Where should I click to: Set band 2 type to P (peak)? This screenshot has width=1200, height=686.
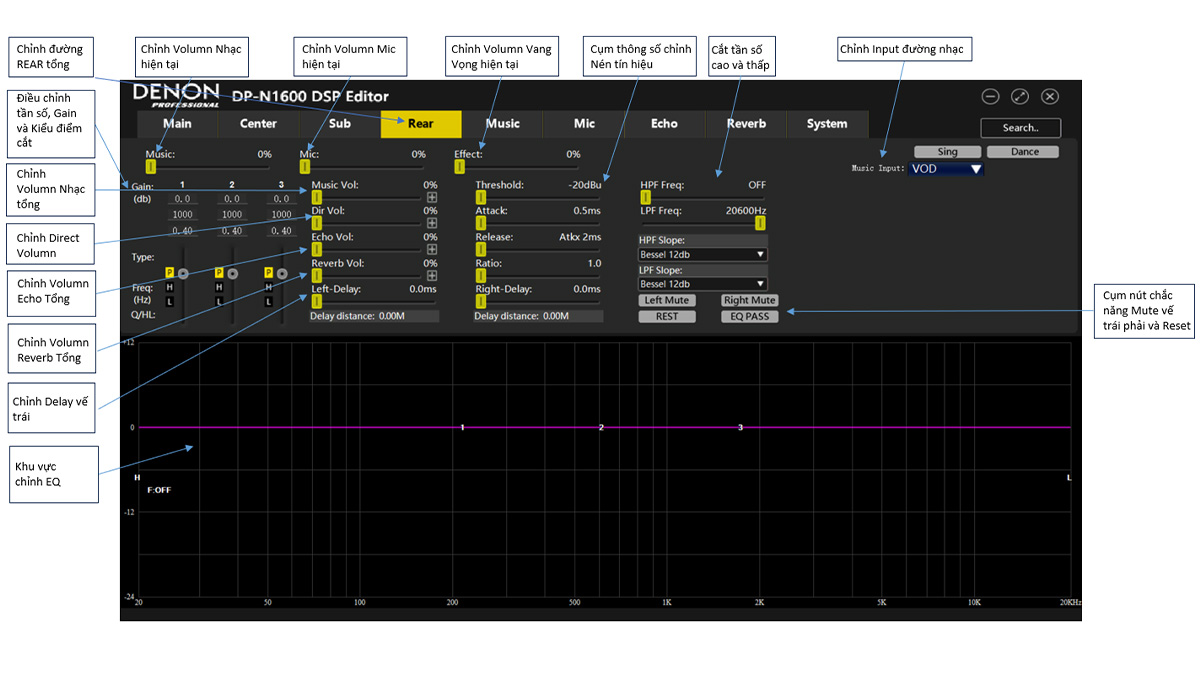[x=219, y=272]
